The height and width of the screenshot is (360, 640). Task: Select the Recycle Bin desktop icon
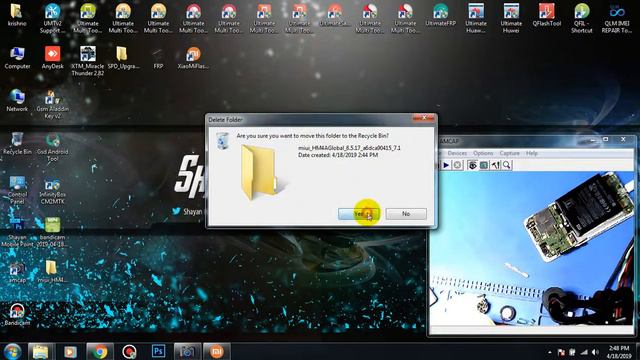pyautogui.click(x=17, y=143)
